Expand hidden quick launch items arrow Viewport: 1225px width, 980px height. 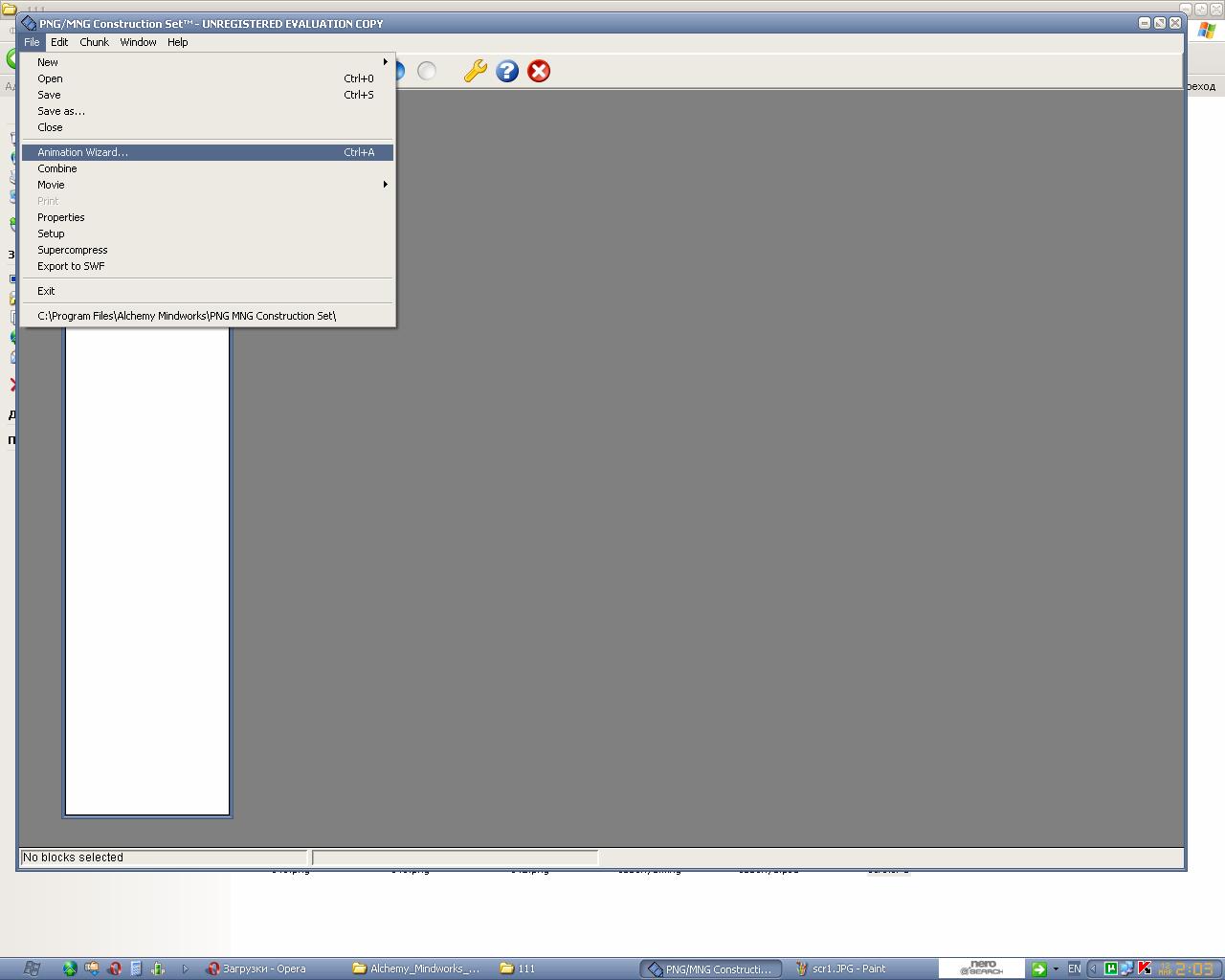click(x=185, y=969)
